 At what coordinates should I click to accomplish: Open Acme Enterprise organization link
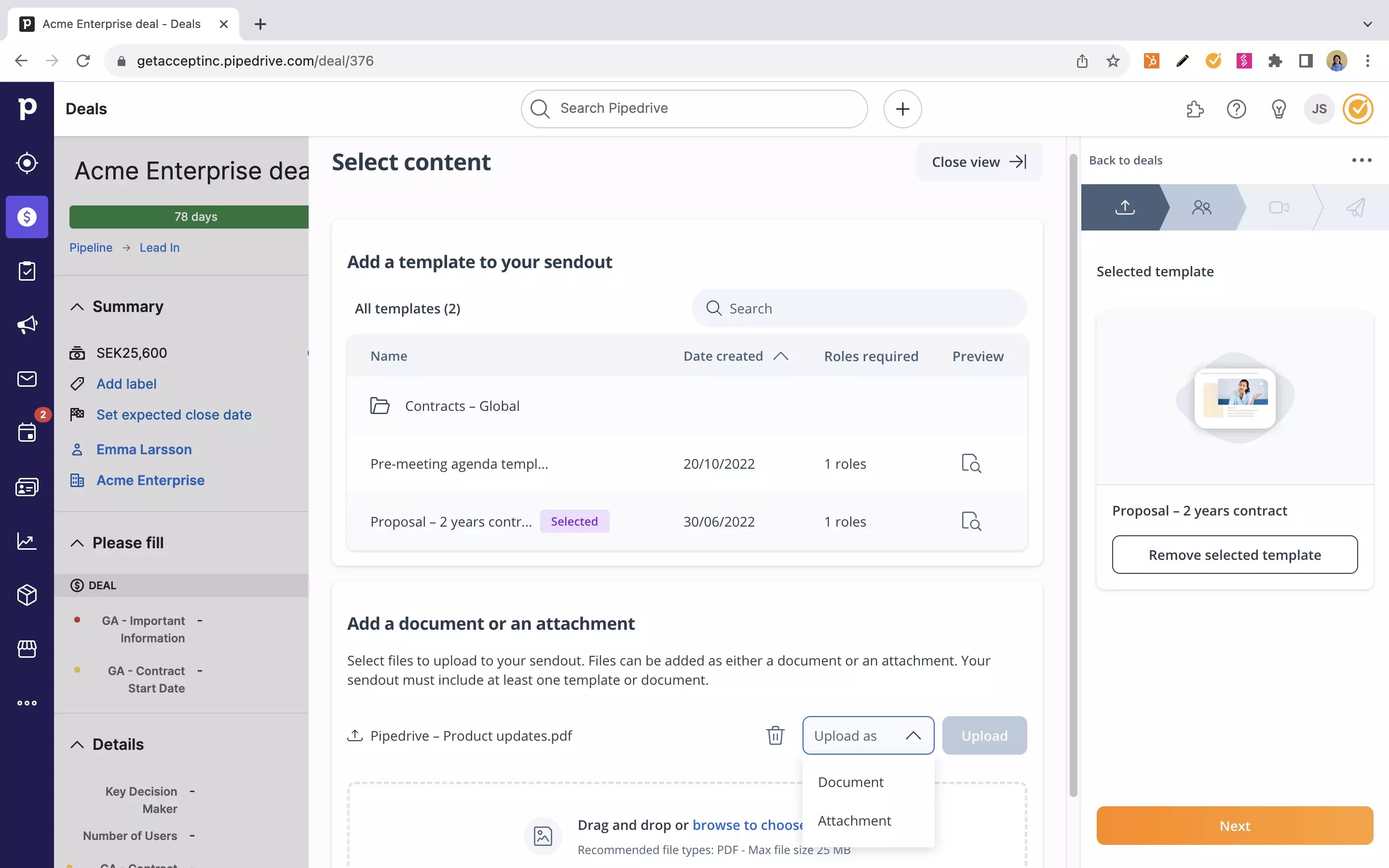pyautogui.click(x=150, y=480)
